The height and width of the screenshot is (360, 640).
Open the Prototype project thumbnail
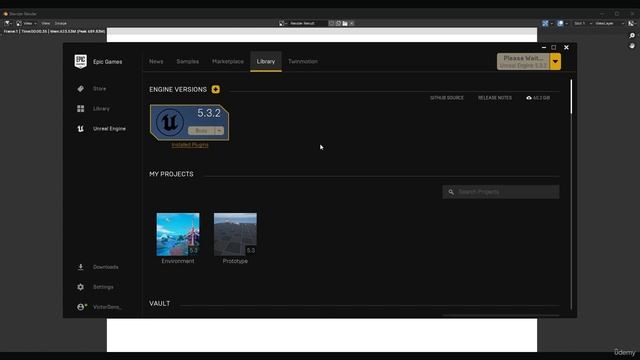click(x=235, y=234)
